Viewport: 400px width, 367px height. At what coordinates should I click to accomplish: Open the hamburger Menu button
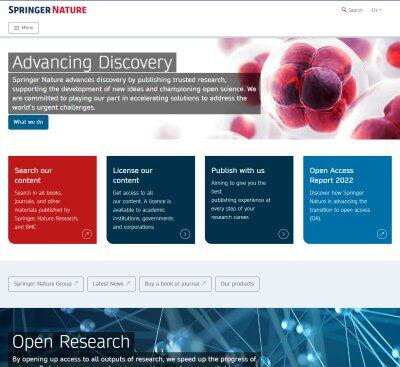click(23, 28)
